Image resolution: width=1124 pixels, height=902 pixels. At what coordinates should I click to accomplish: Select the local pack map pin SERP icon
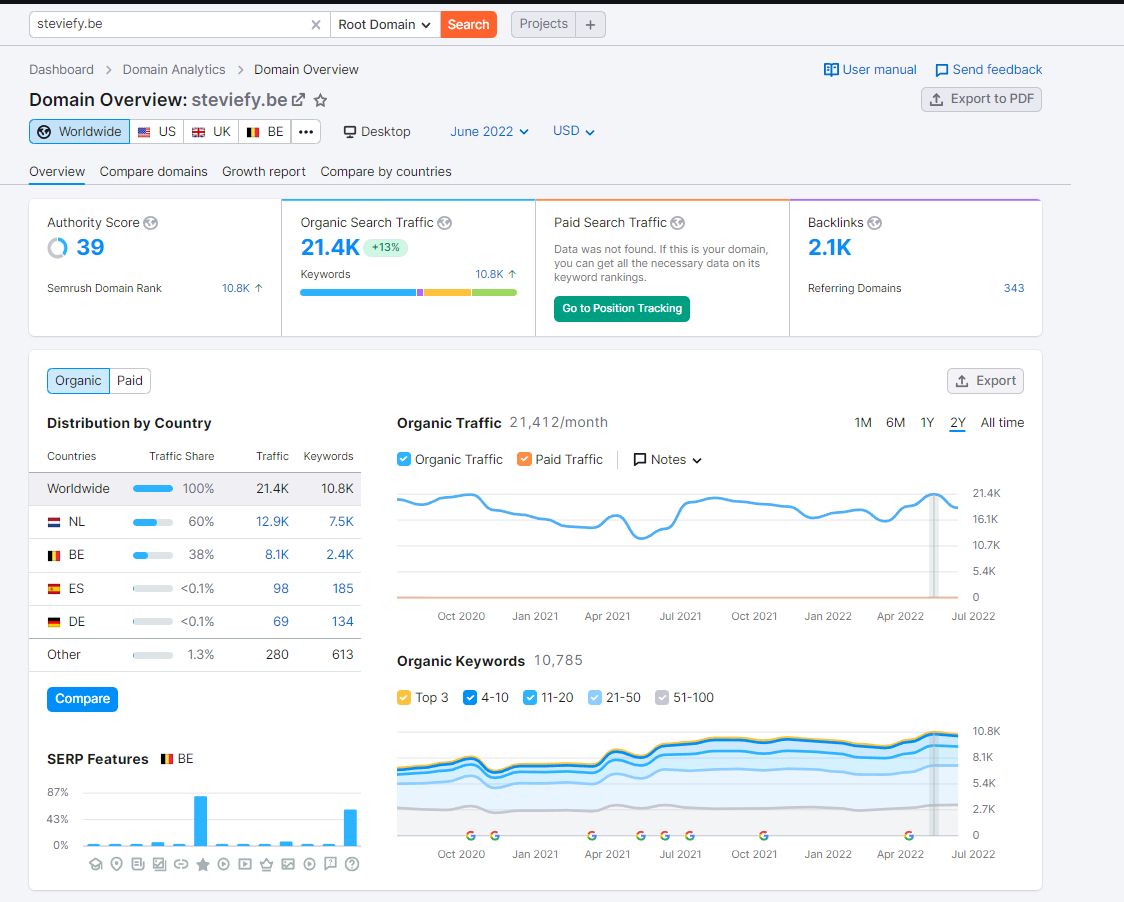click(x=117, y=864)
